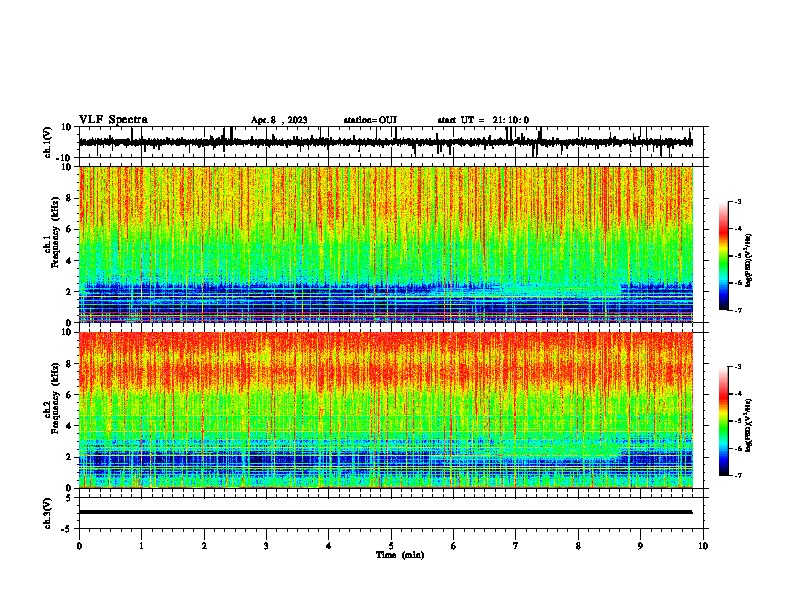
Task: Click the ch.1 spectrogram color scale bar
Action: point(723,256)
